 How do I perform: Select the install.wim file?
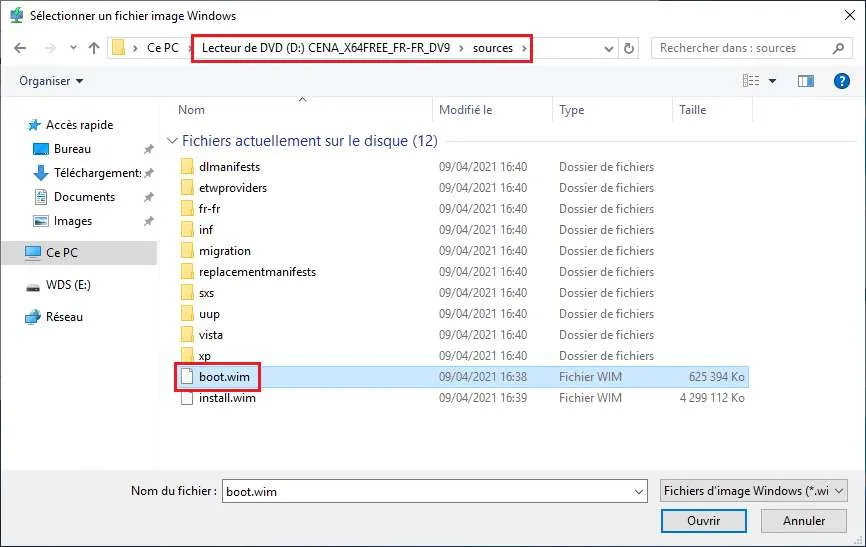(227, 398)
